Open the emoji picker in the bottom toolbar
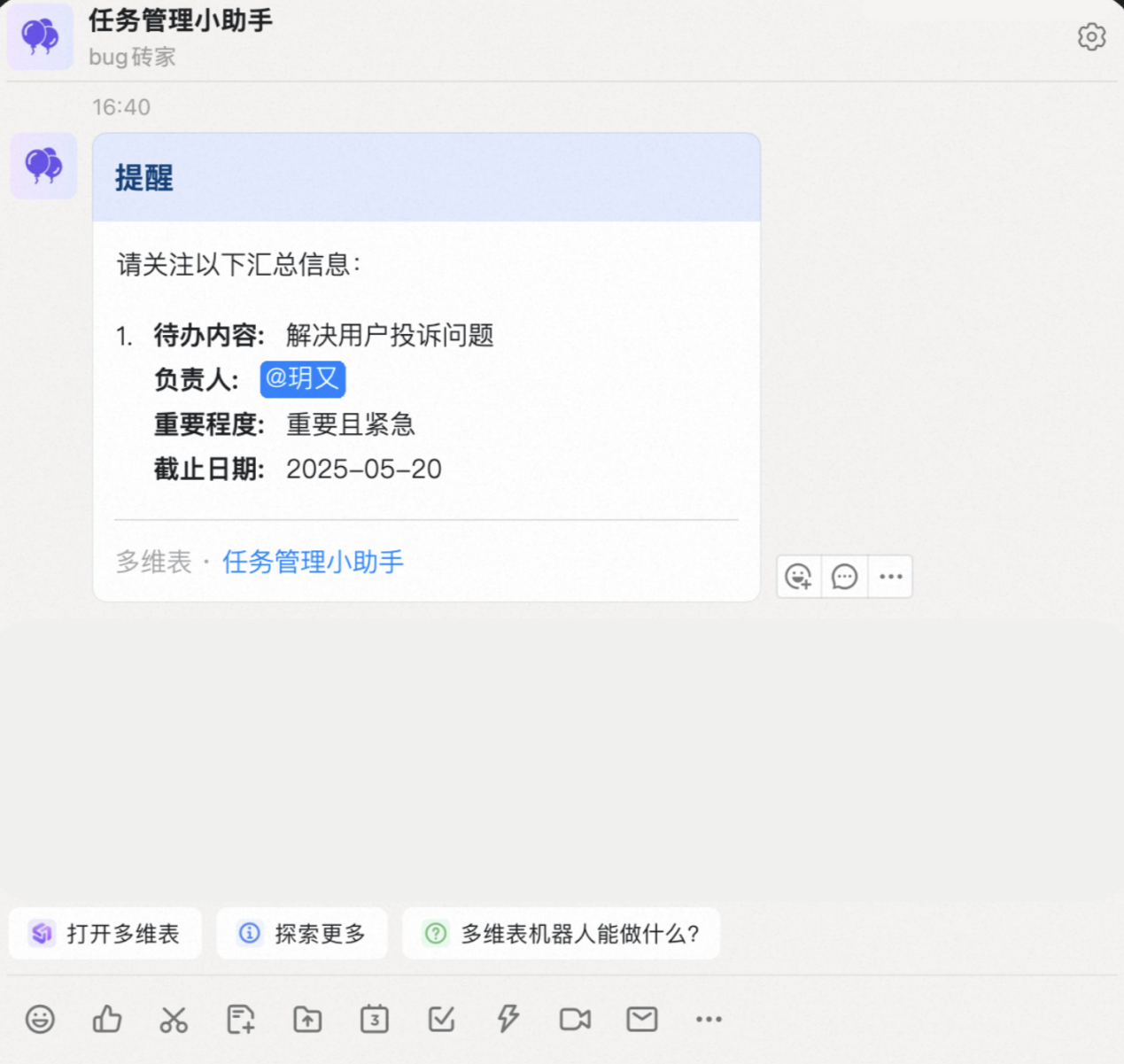The height and width of the screenshot is (1064, 1124). 40,1020
